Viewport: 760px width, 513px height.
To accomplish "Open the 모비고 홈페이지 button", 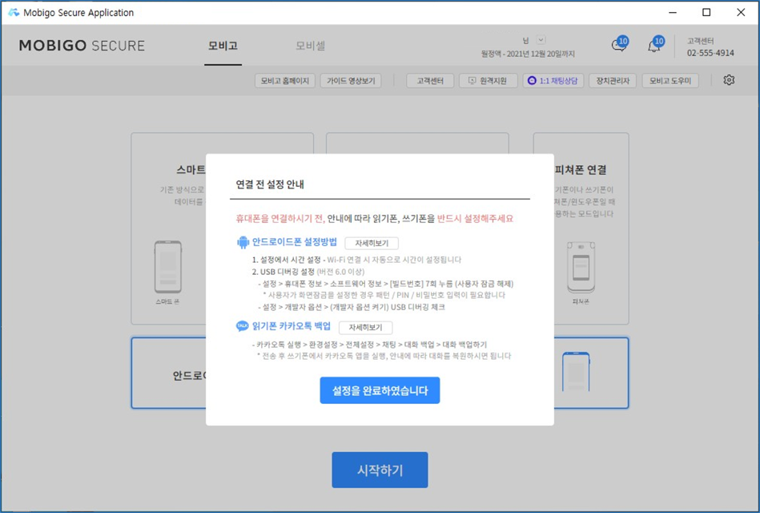I will 285,80.
